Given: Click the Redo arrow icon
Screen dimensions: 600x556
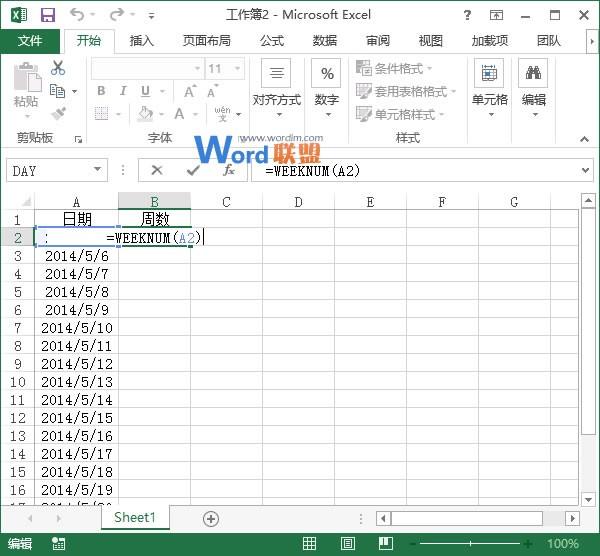Looking at the screenshot, I should click(x=117, y=15).
